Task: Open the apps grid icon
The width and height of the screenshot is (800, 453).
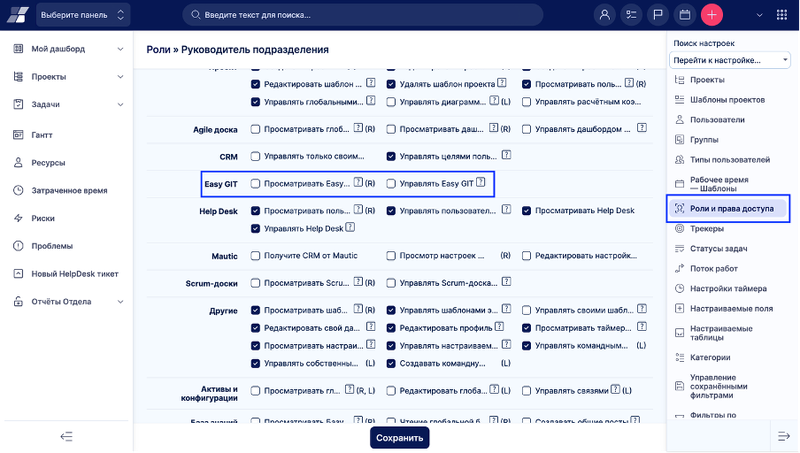Action: point(782,15)
